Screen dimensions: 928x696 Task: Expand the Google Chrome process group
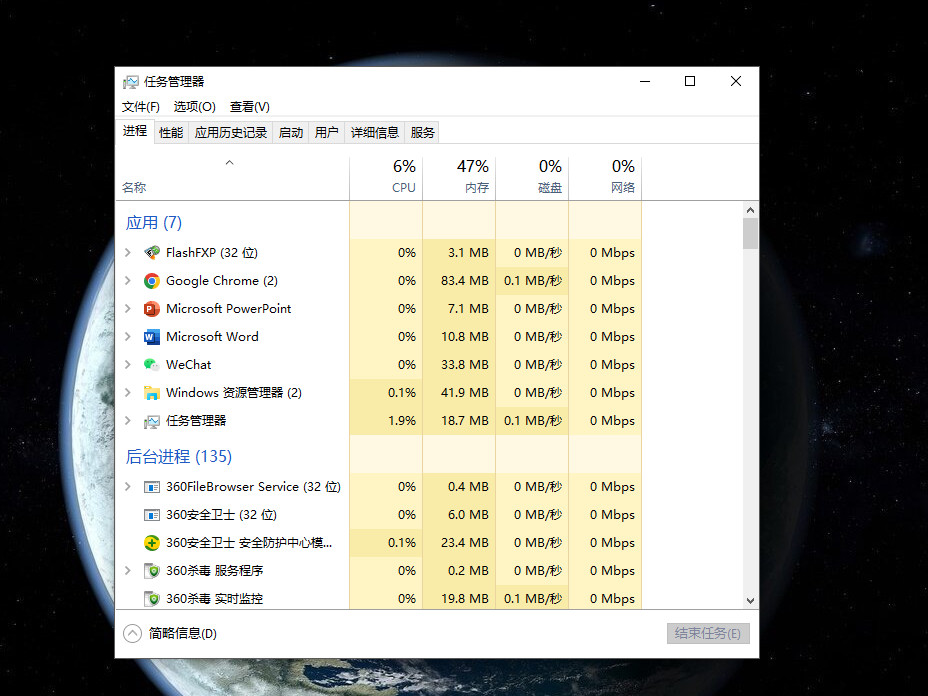[128, 281]
